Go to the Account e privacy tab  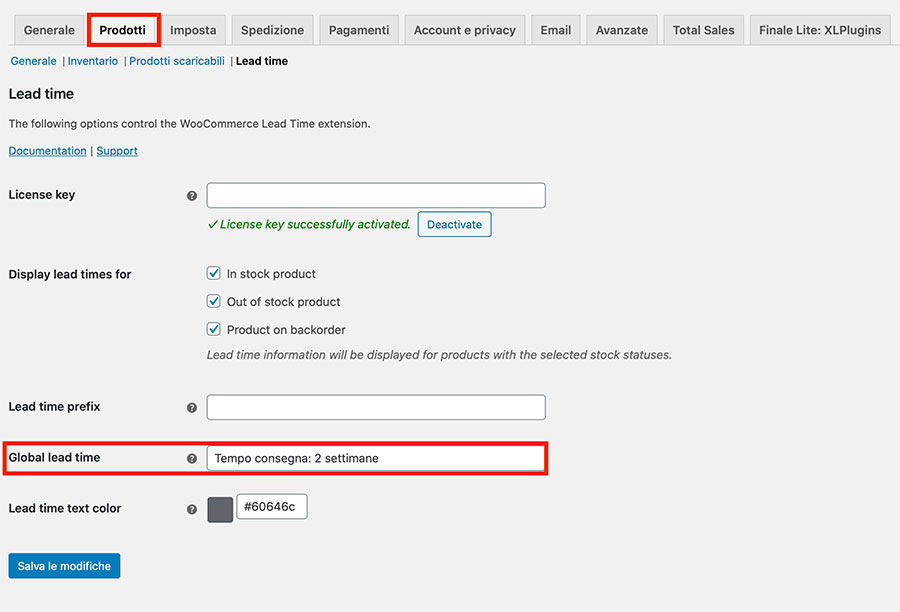point(465,30)
